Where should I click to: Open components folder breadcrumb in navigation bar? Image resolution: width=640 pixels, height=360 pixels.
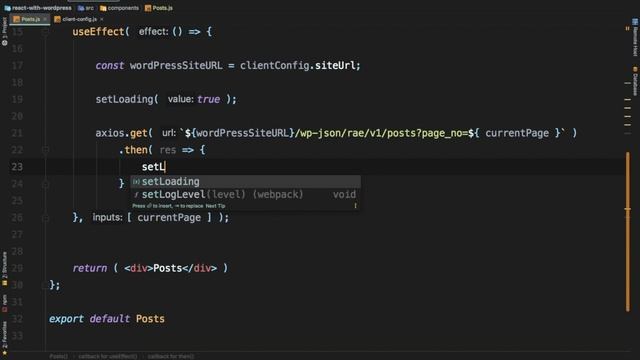(x=119, y=8)
